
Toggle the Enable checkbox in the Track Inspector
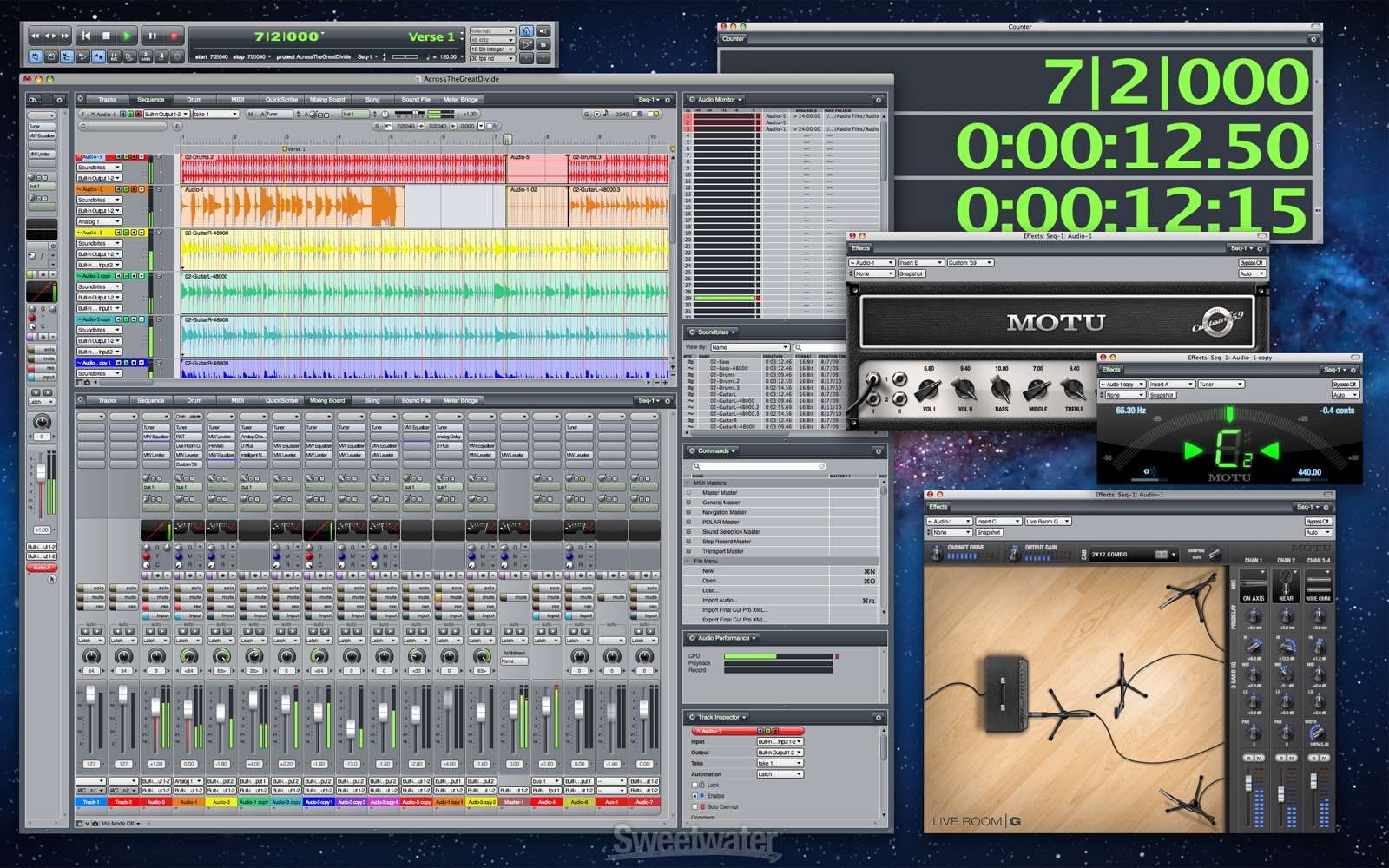(694, 796)
